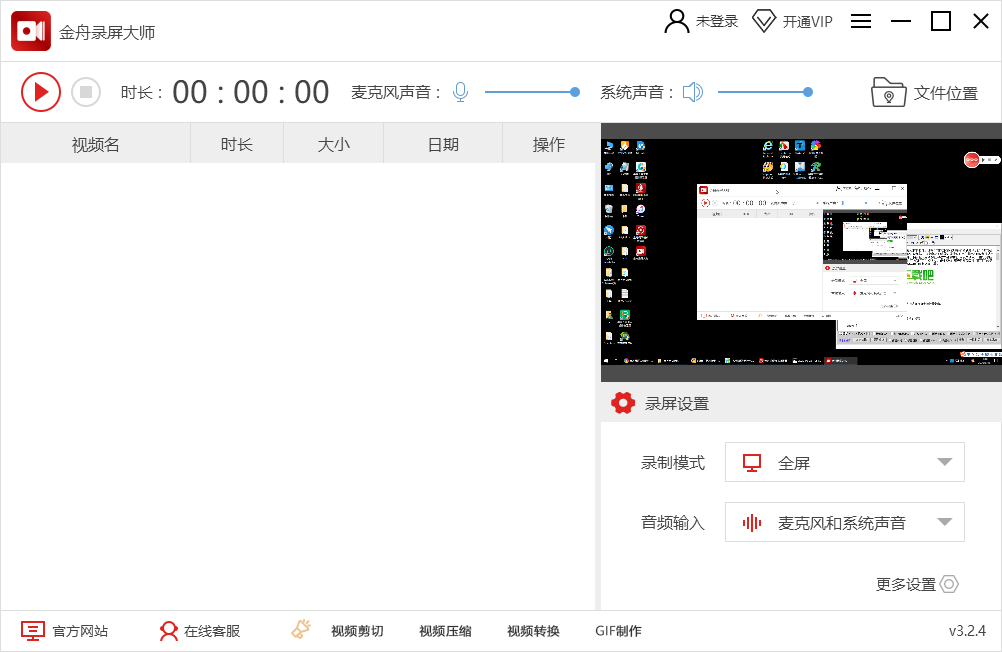Close the 金舟录屏大师 window
Image resolution: width=1002 pixels, height=652 pixels.
click(x=981, y=21)
